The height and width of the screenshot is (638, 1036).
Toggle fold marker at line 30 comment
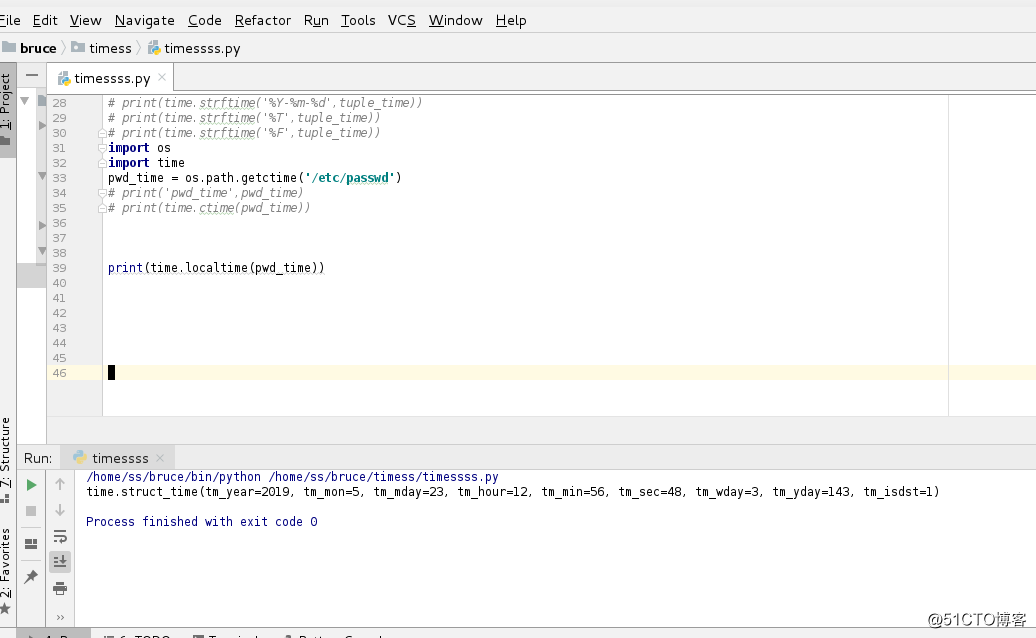(102, 133)
